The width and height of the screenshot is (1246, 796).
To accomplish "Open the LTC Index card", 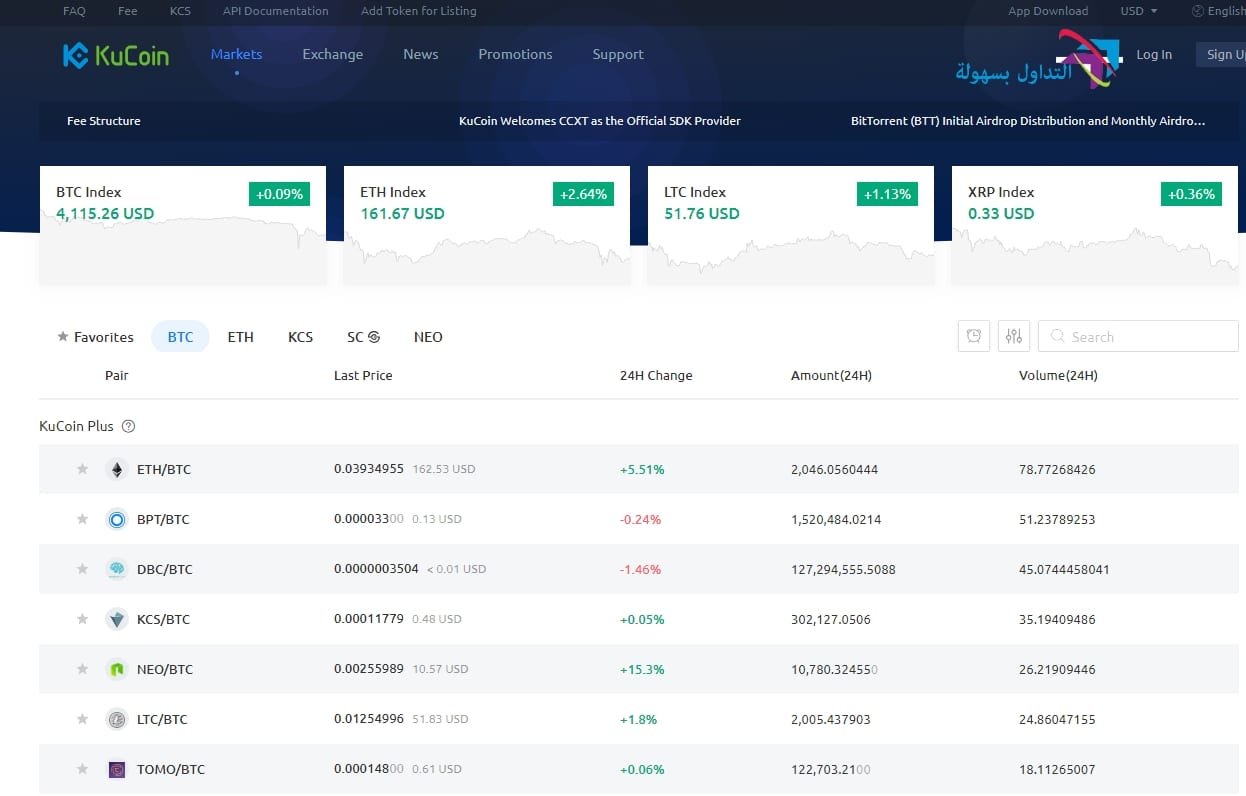I will tap(791, 226).
